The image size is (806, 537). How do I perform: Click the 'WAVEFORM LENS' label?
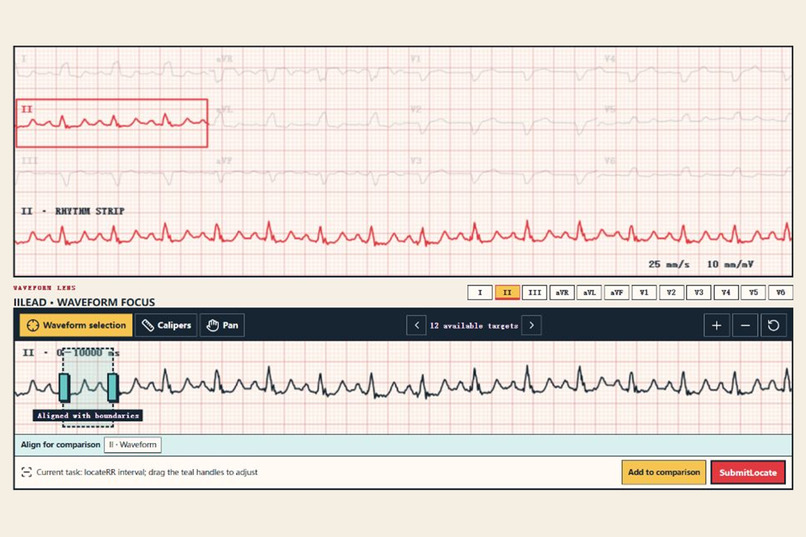point(45,288)
